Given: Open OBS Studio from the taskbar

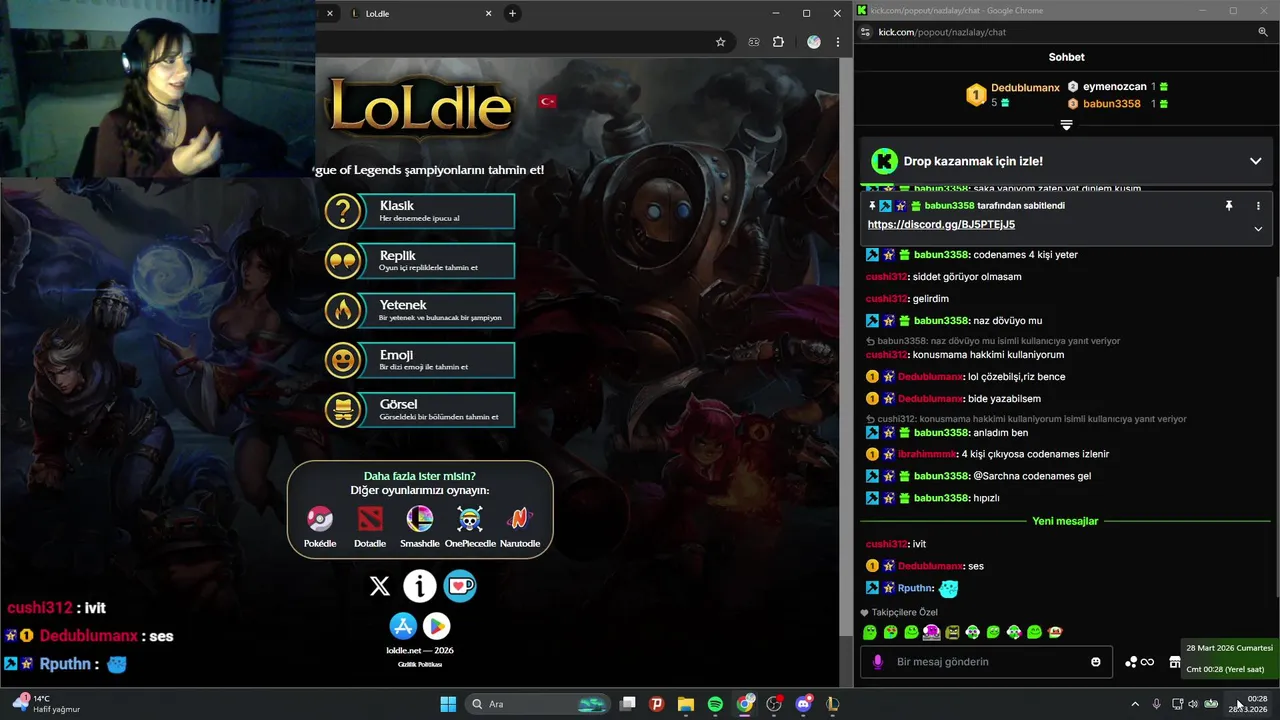Looking at the screenshot, I should 774,704.
